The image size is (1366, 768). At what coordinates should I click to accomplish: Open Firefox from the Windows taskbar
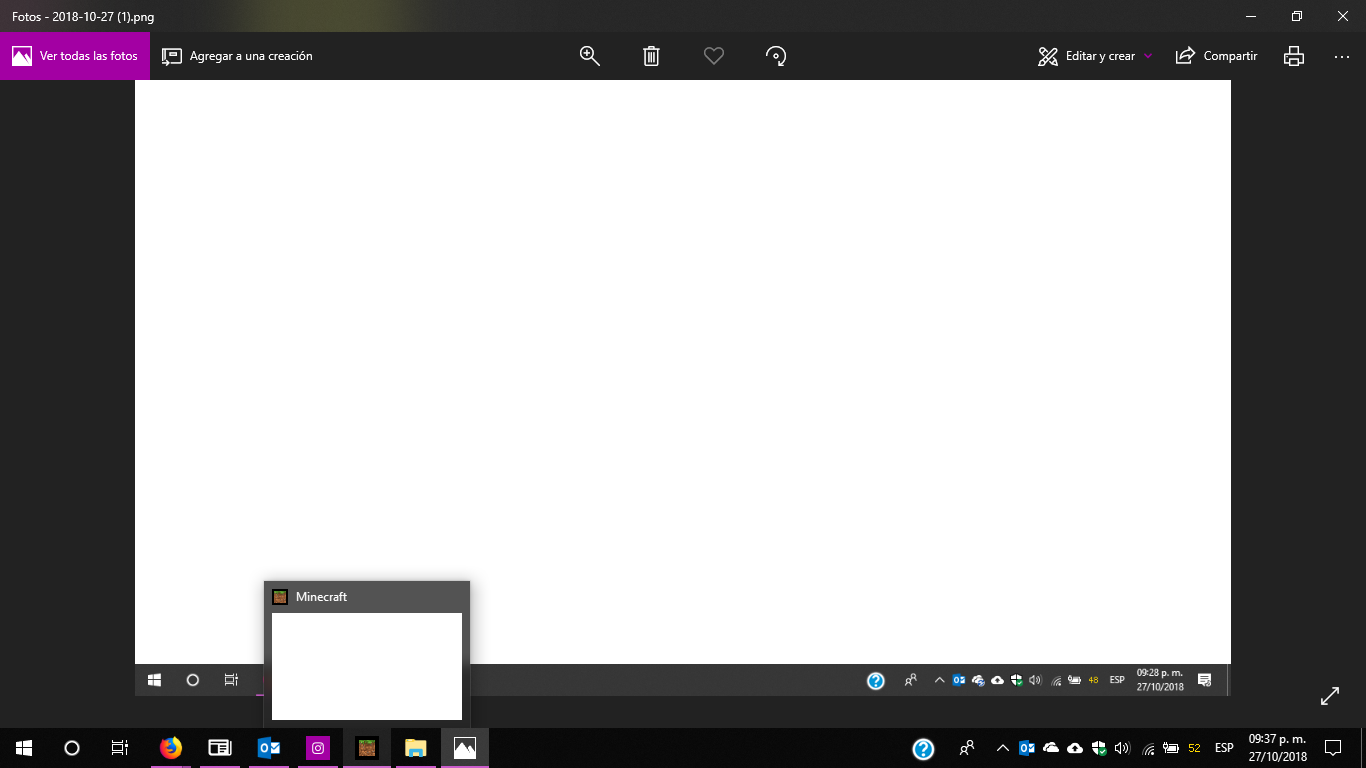coord(171,747)
